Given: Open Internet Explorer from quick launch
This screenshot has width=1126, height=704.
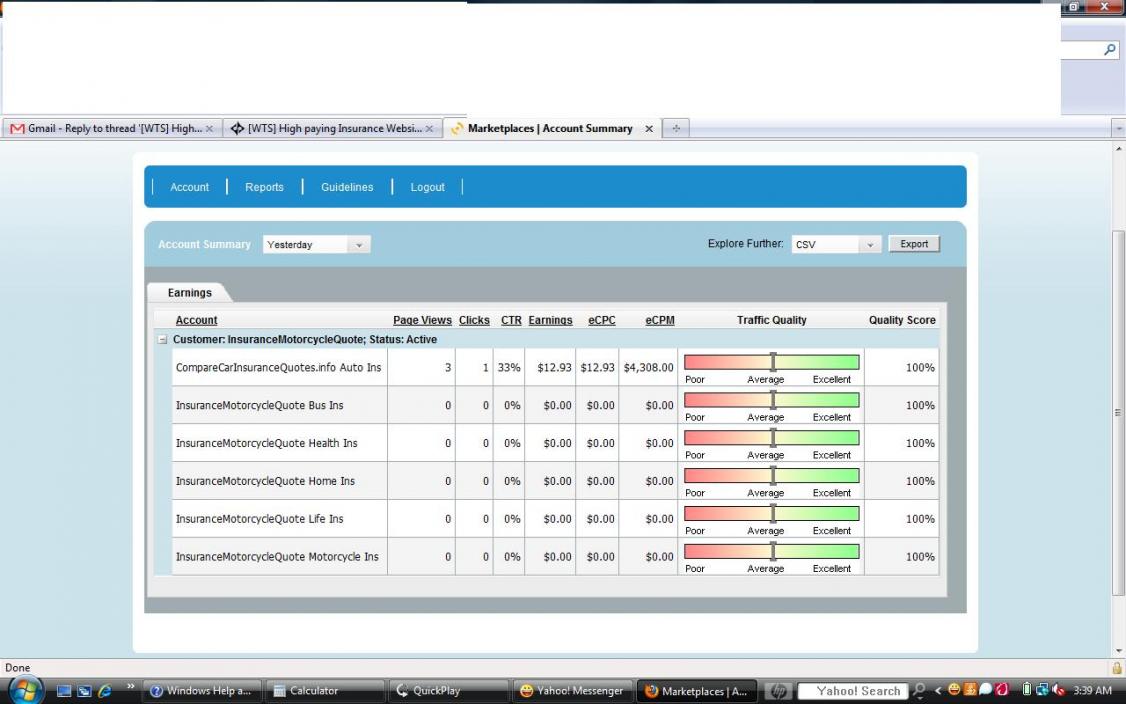Looking at the screenshot, I should click(x=105, y=690).
